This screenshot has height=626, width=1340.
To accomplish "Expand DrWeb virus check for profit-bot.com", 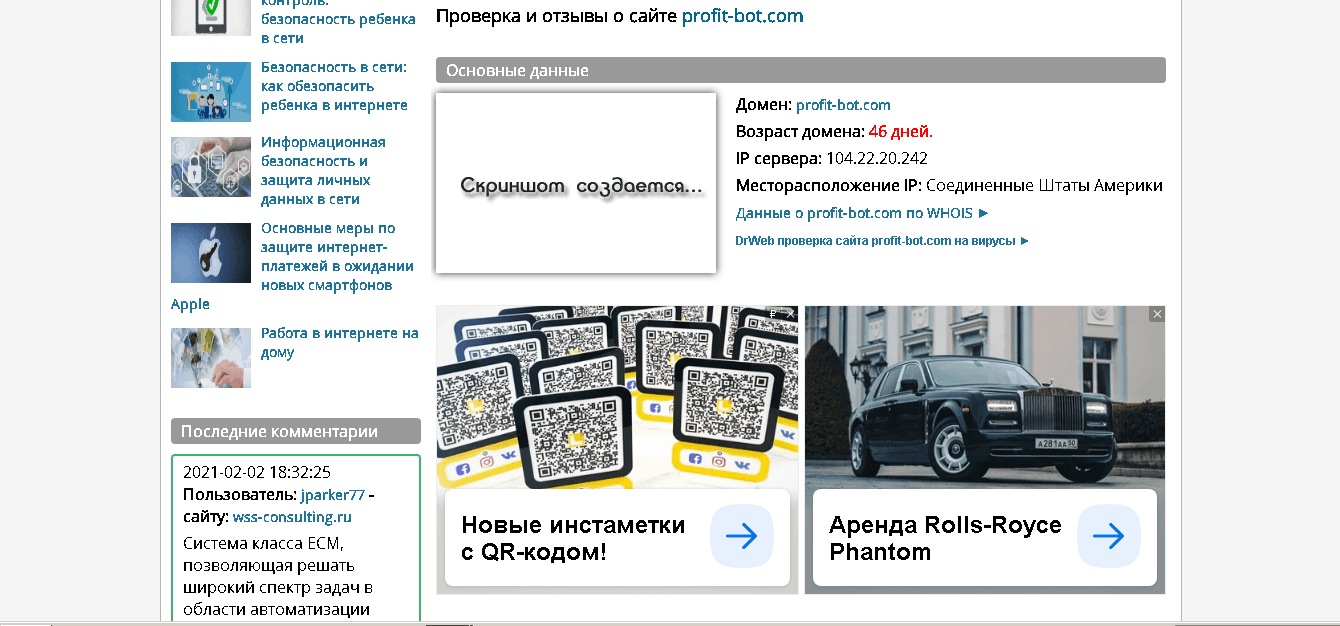I will click(881, 241).
